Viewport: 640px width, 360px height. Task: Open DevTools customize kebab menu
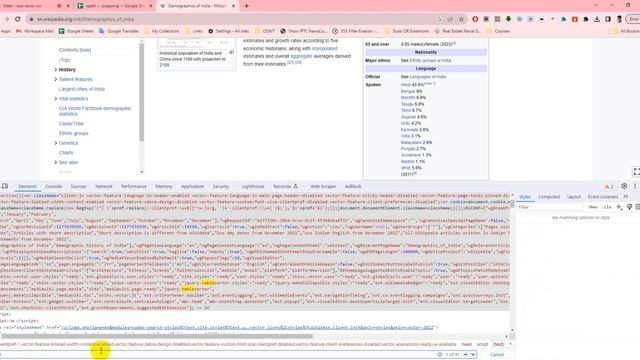635,186
